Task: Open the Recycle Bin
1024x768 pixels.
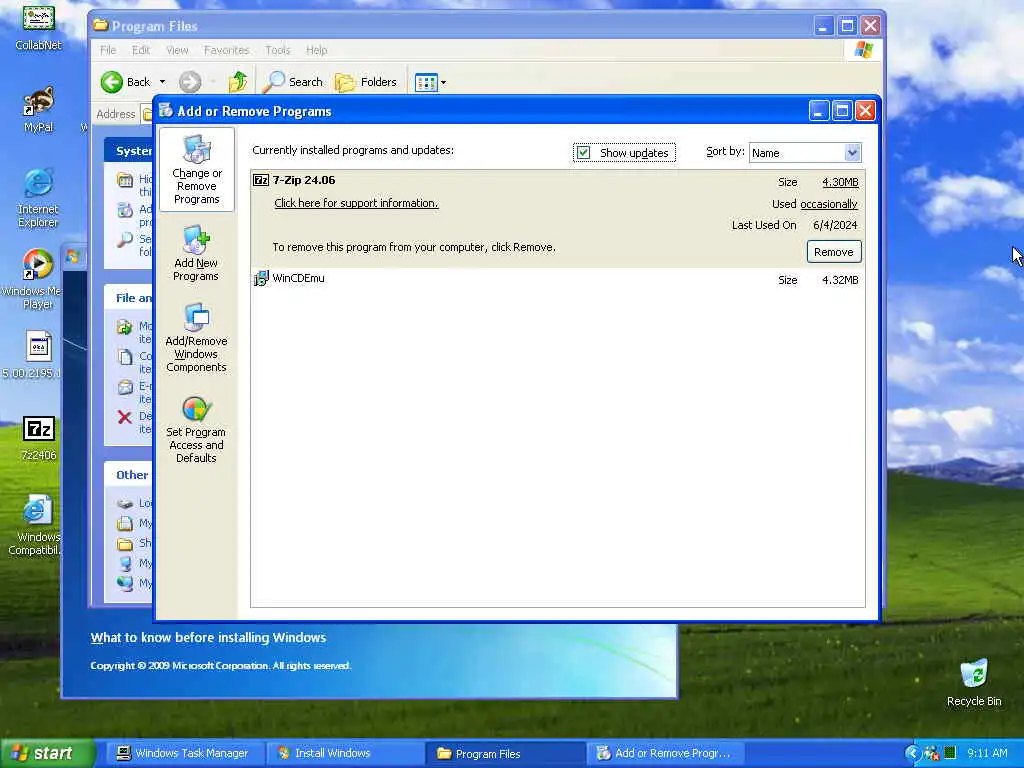Action: pos(974,683)
